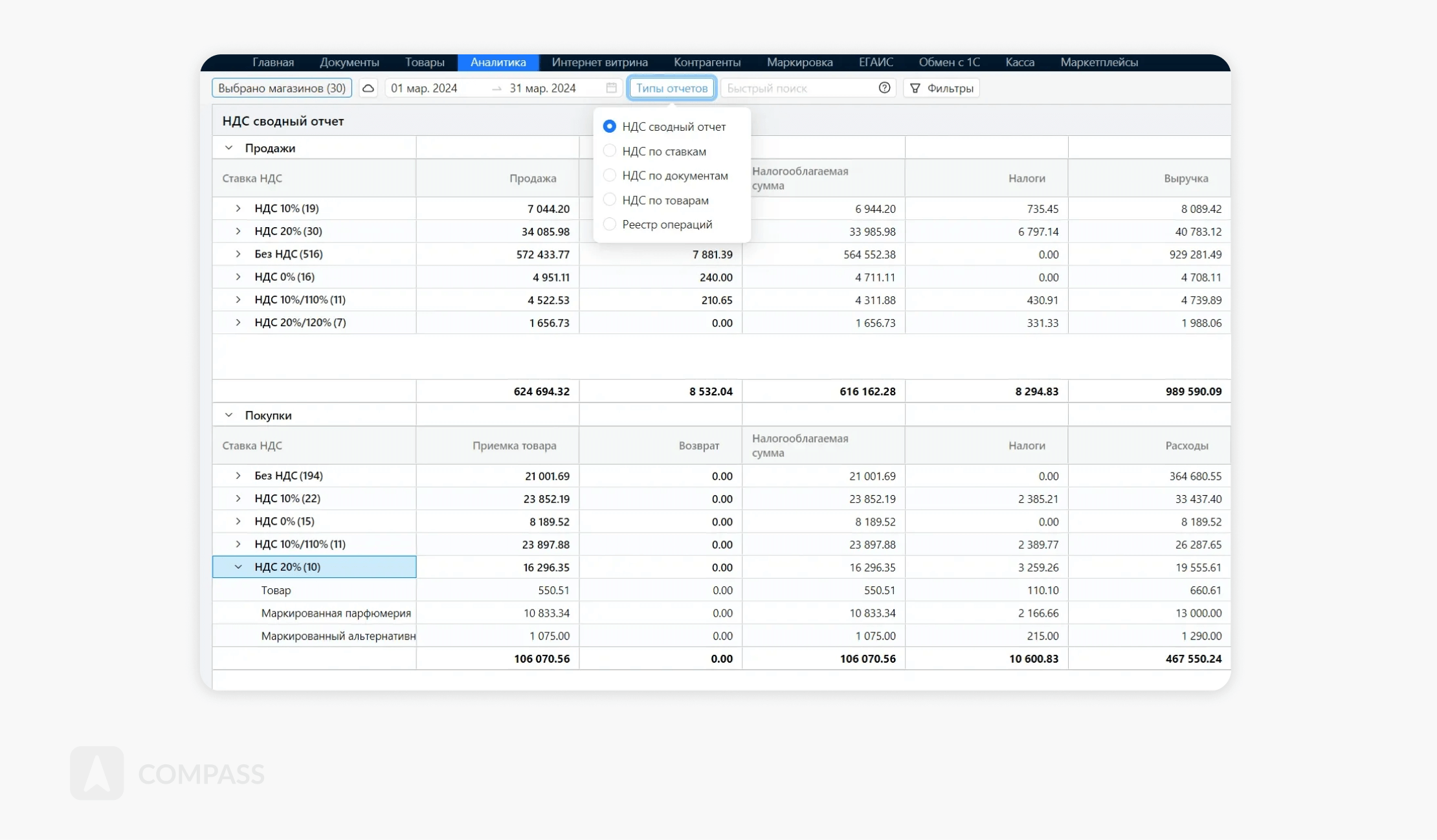The image size is (1437, 840).
Task: Open the ЕГАИС tab
Action: pos(875,62)
